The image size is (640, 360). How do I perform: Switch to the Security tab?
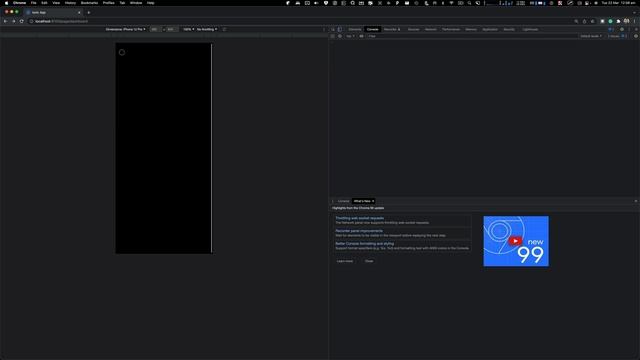(509, 29)
